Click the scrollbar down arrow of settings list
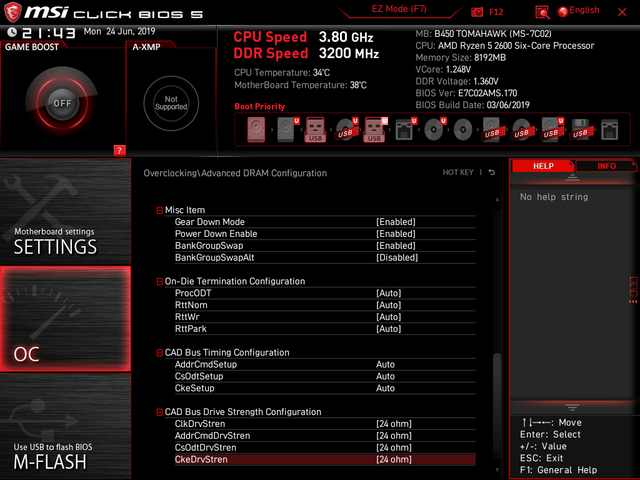 click(497, 470)
